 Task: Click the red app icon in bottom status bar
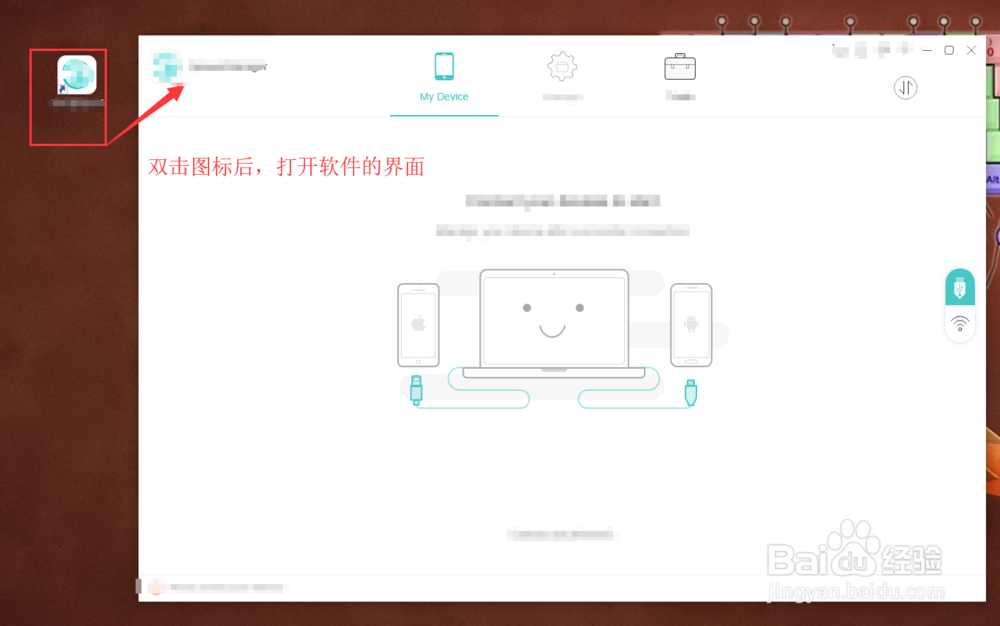pyautogui.click(x=156, y=587)
